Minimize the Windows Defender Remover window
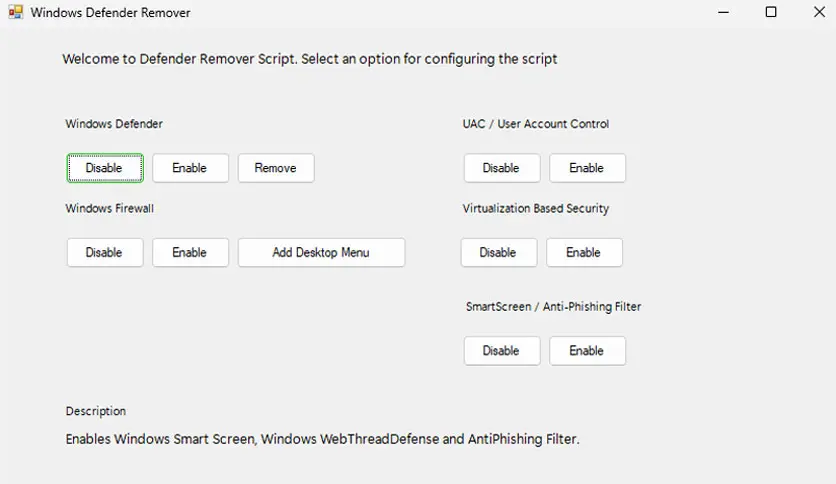This screenshot has width=836, height=484. point(723,12)
